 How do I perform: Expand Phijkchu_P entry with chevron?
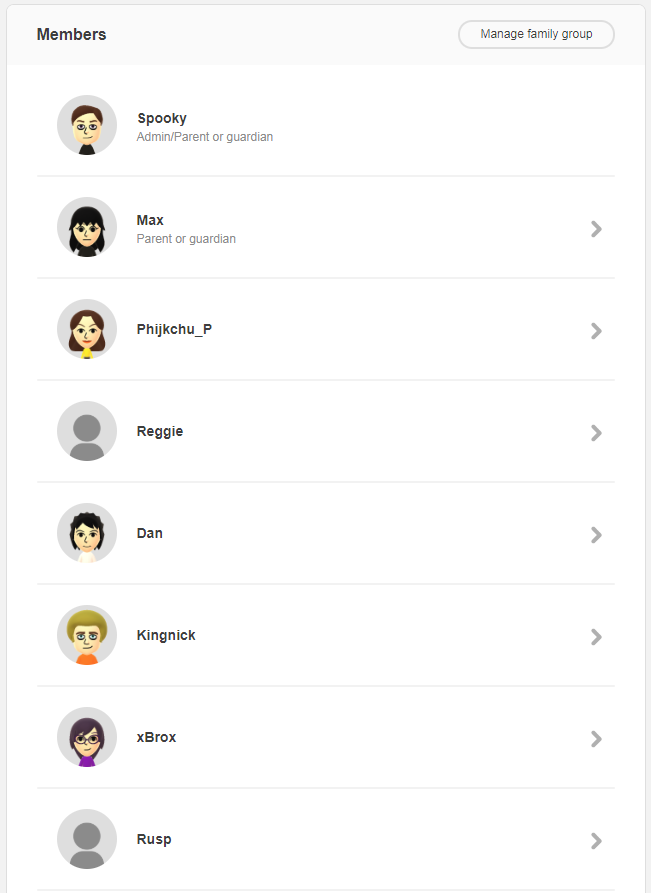pyautogui.click(x=596, y=331)
